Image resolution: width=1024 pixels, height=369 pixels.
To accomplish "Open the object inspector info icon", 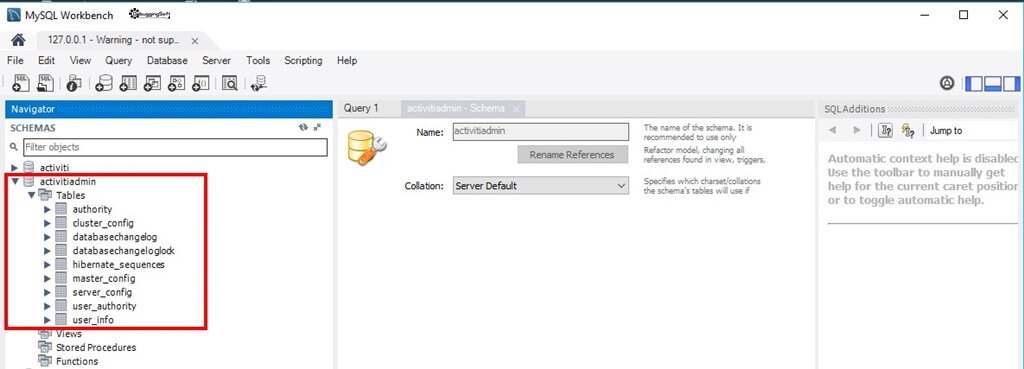I will (74, 83).
